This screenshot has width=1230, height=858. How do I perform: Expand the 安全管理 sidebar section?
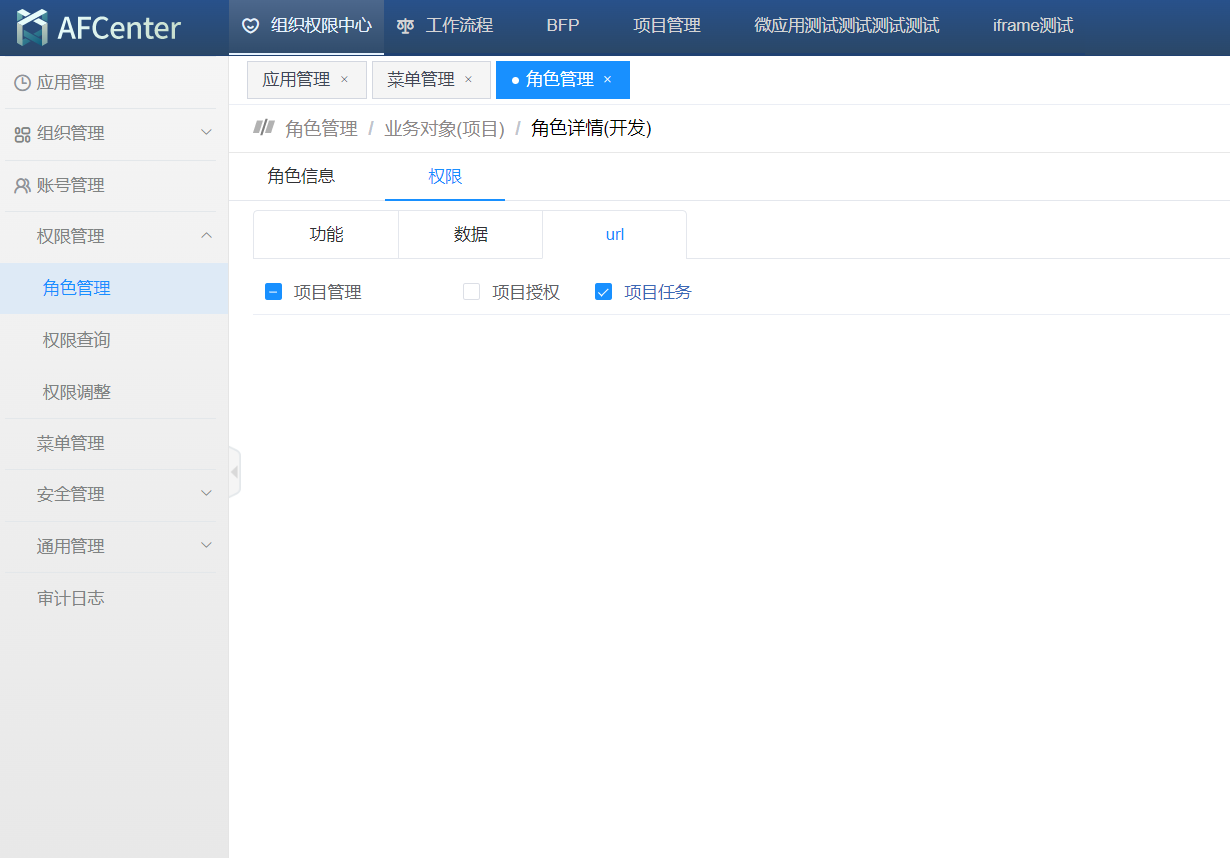(206, 494)
